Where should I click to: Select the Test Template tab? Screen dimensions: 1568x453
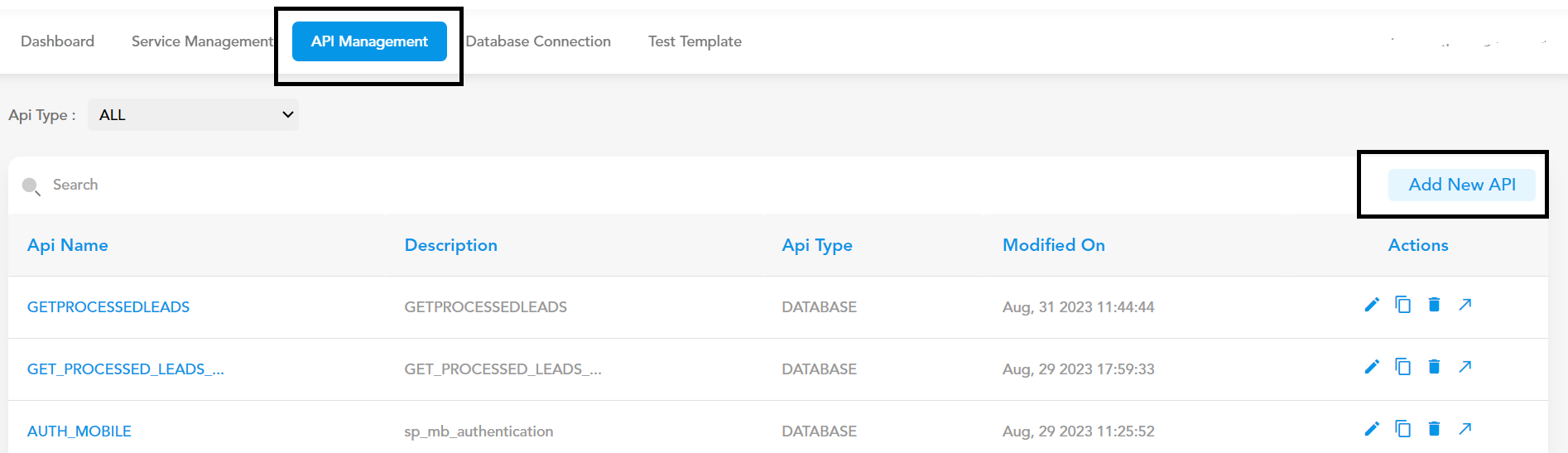tap(695, 41)
